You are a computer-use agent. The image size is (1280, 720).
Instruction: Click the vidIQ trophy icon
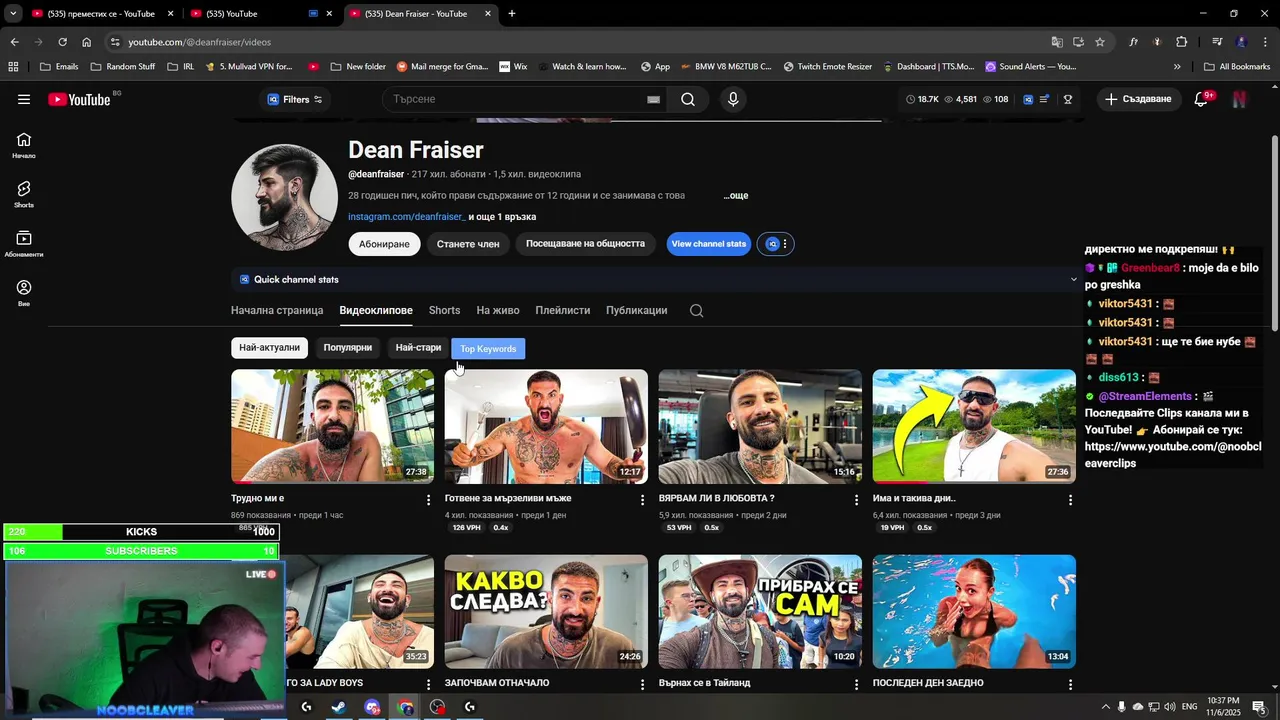point(1068,99)
